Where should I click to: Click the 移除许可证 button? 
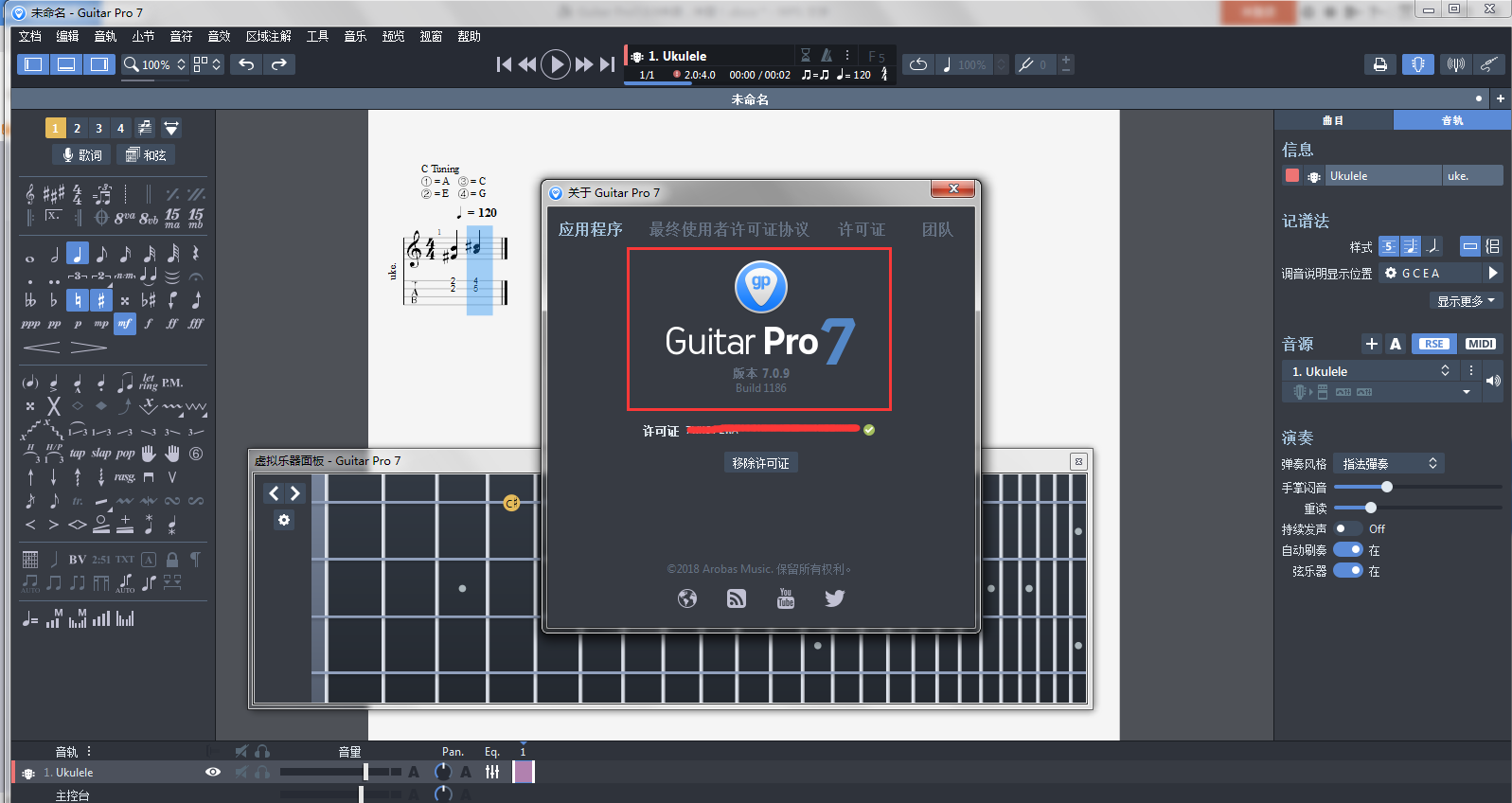point(760,463)
